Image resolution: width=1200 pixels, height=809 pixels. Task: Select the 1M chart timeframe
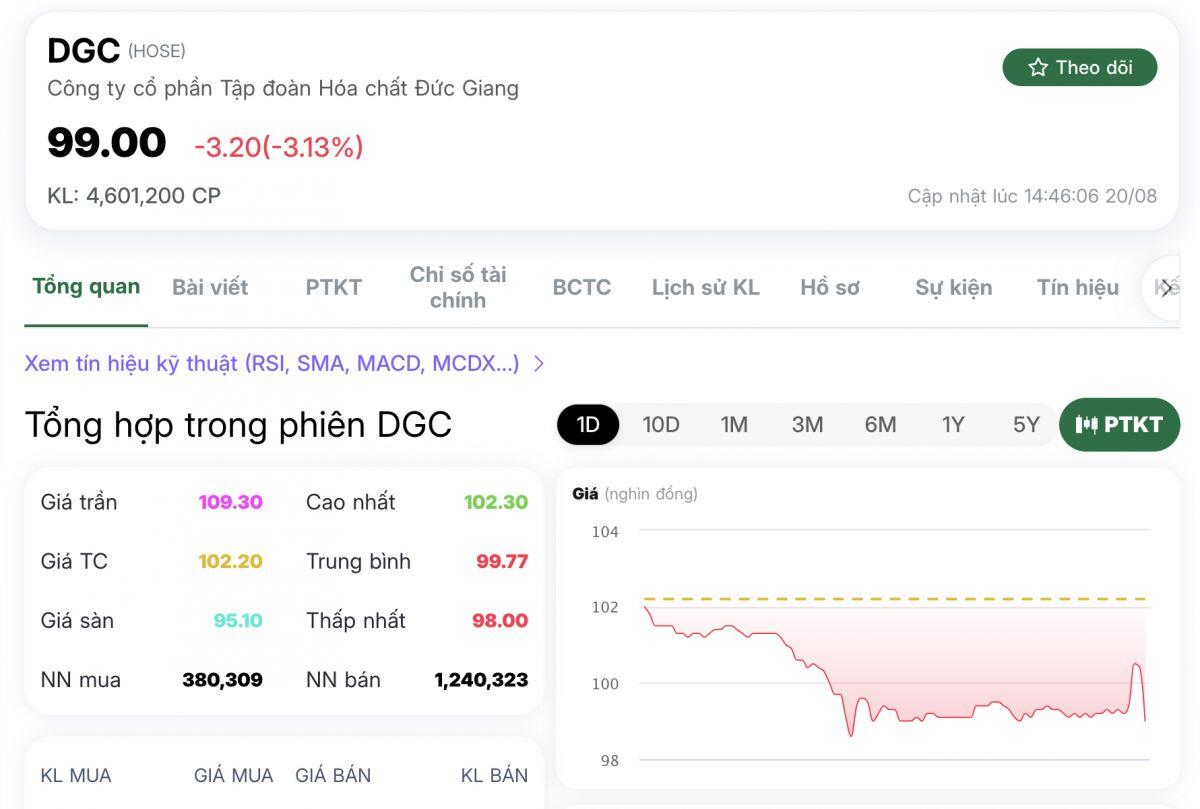[x=734, y=424]
